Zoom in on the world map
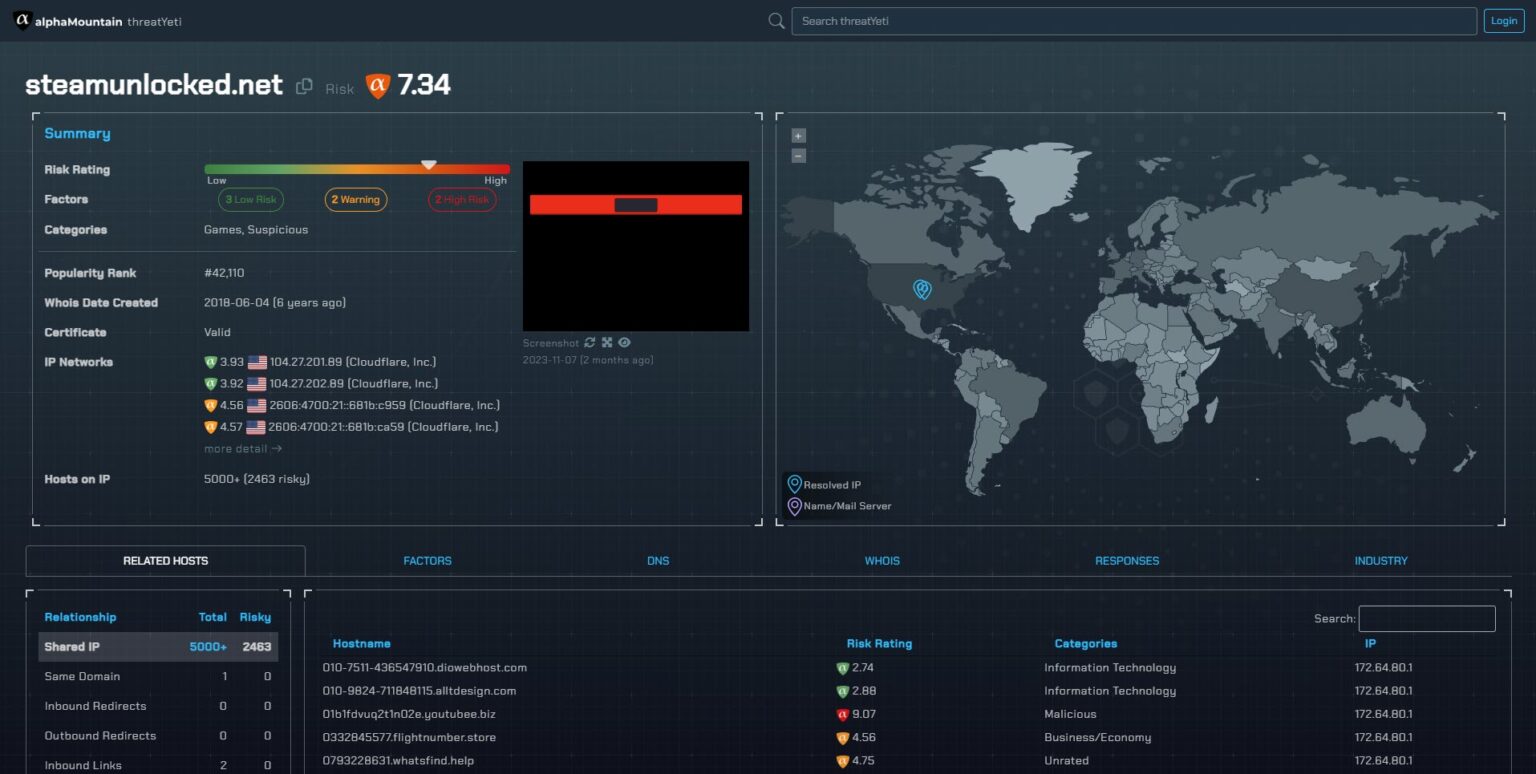The width and height of the screenshot is (1536, 774). click(798, 136)
